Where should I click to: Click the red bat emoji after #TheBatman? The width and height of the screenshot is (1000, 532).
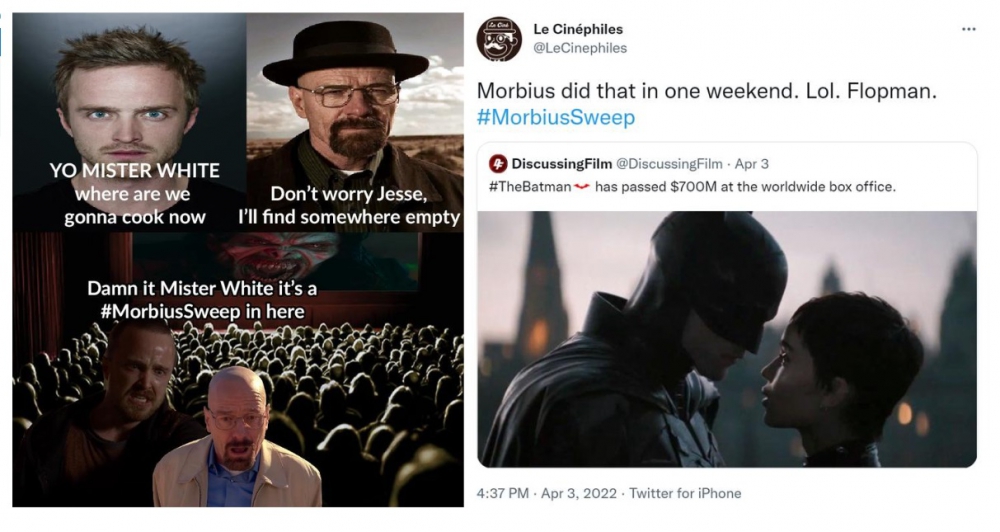pyautogui.click(x=582, y=187)
